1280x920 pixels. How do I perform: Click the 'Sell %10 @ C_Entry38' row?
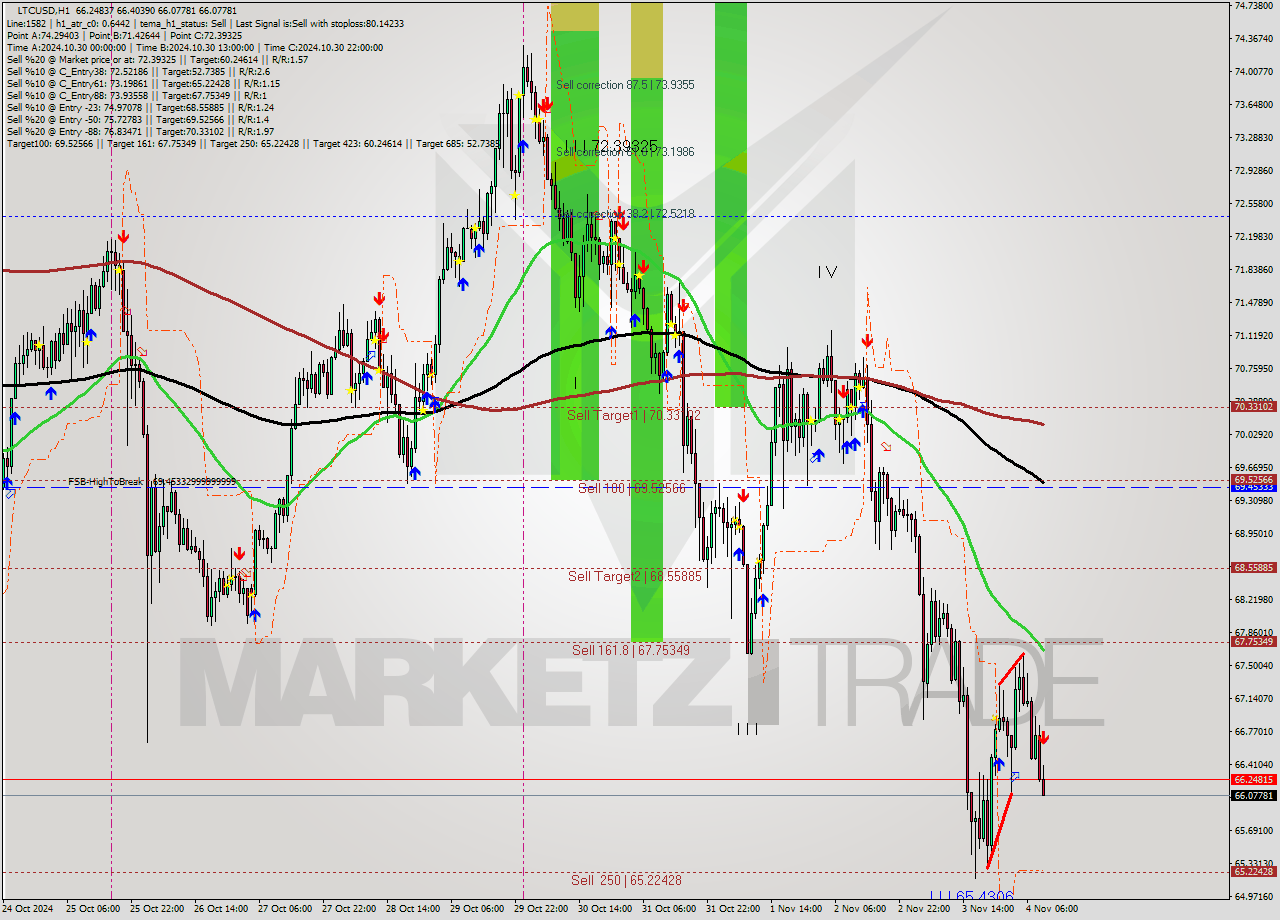(137, 71)
